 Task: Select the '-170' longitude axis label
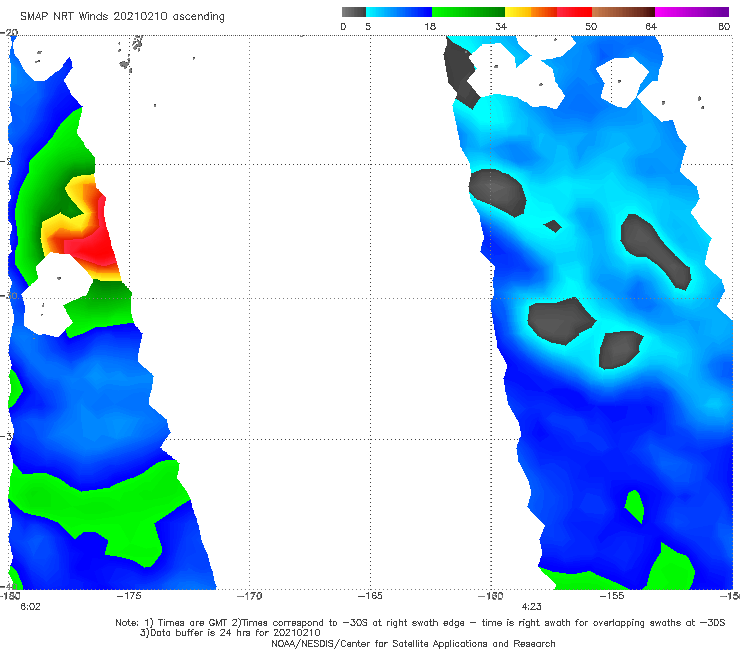249,596
